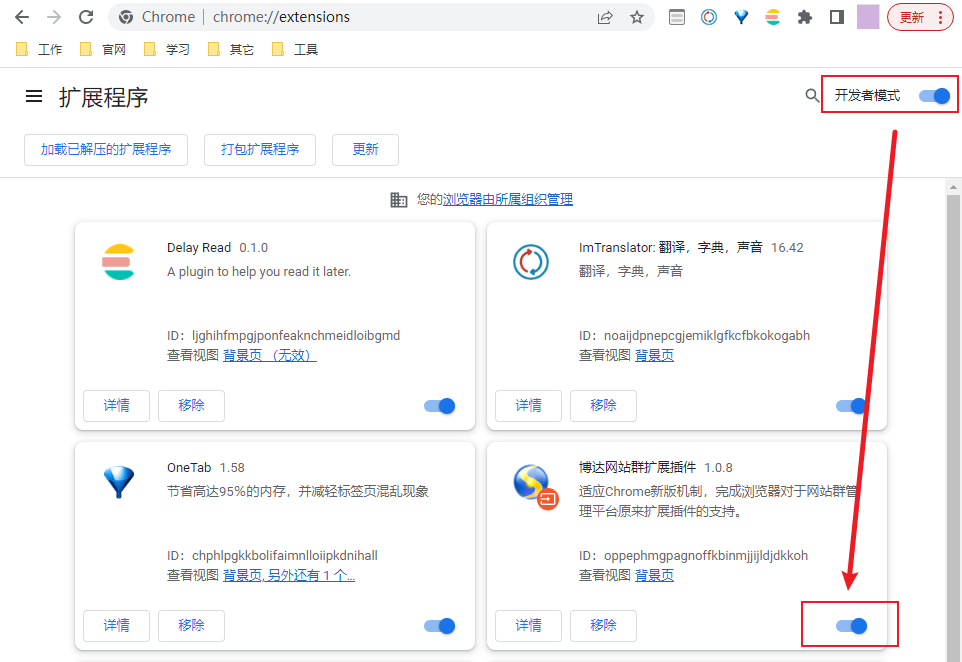This screenshot has height=662, width=962.
Task: Toggle the browser side panel icon
Action: tap(836, 17)
